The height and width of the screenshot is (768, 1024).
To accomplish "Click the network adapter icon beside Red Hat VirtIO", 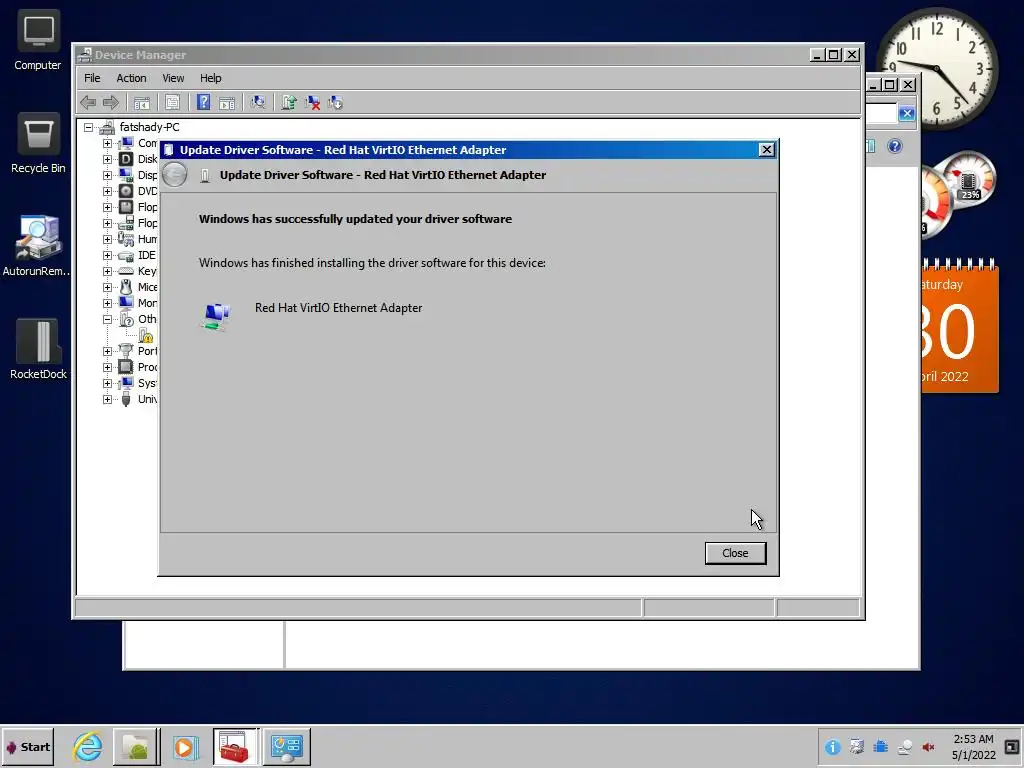I will pos(216,317).
